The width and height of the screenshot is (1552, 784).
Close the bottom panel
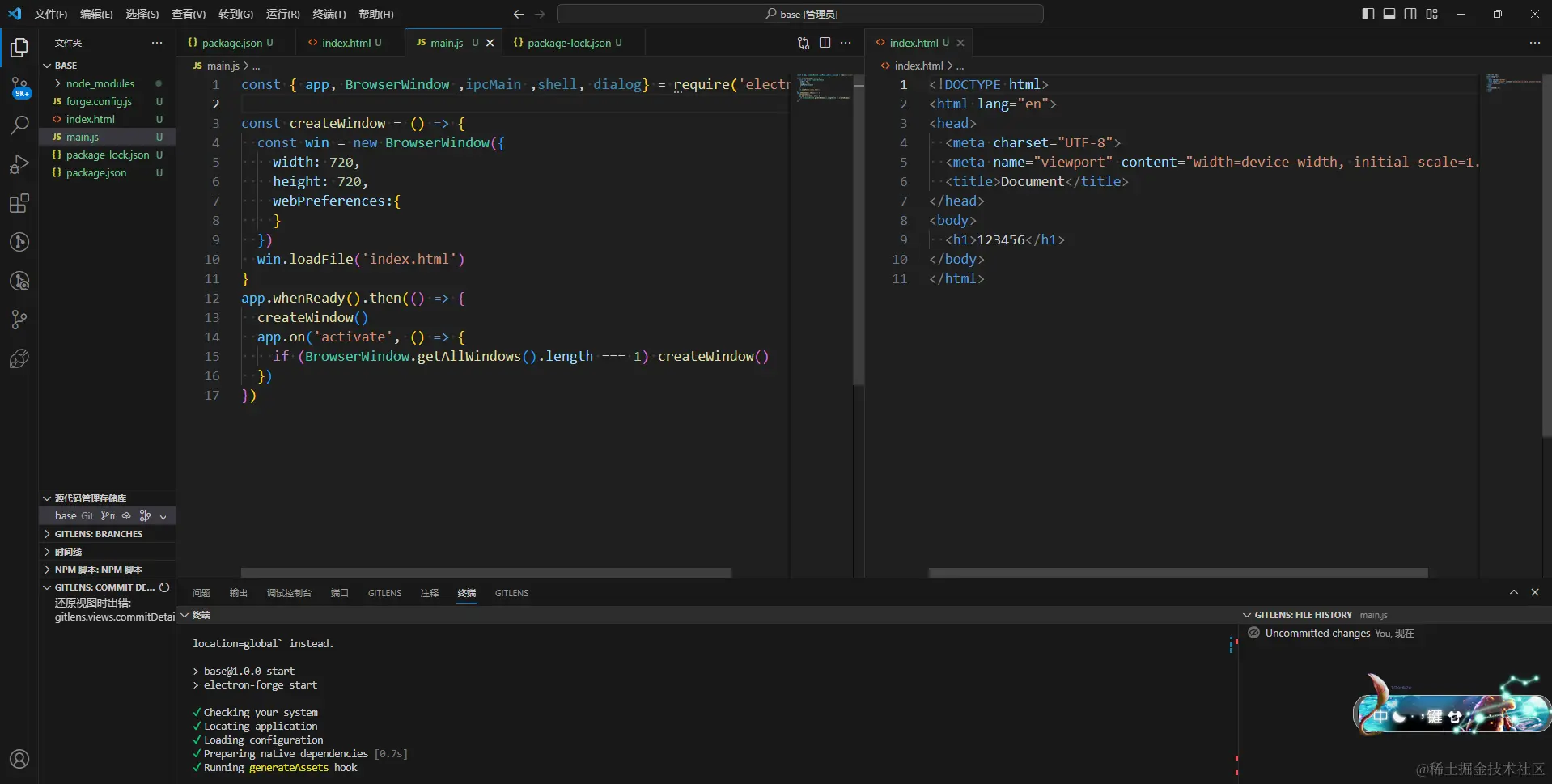[x=1535, y=592]
